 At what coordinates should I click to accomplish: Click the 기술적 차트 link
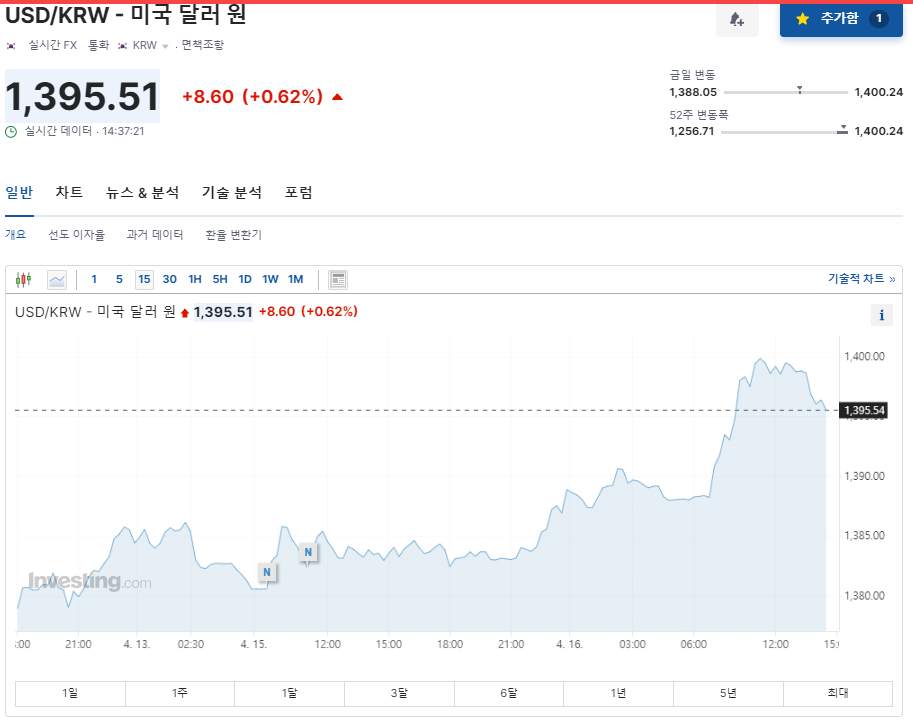tap(861, 278)
